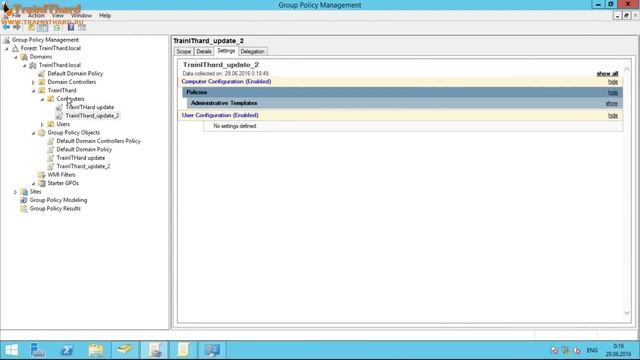Select 'TrainIThard_update_2' link under Computers
Screen dimensions: 640x360
tap(92, 116)
